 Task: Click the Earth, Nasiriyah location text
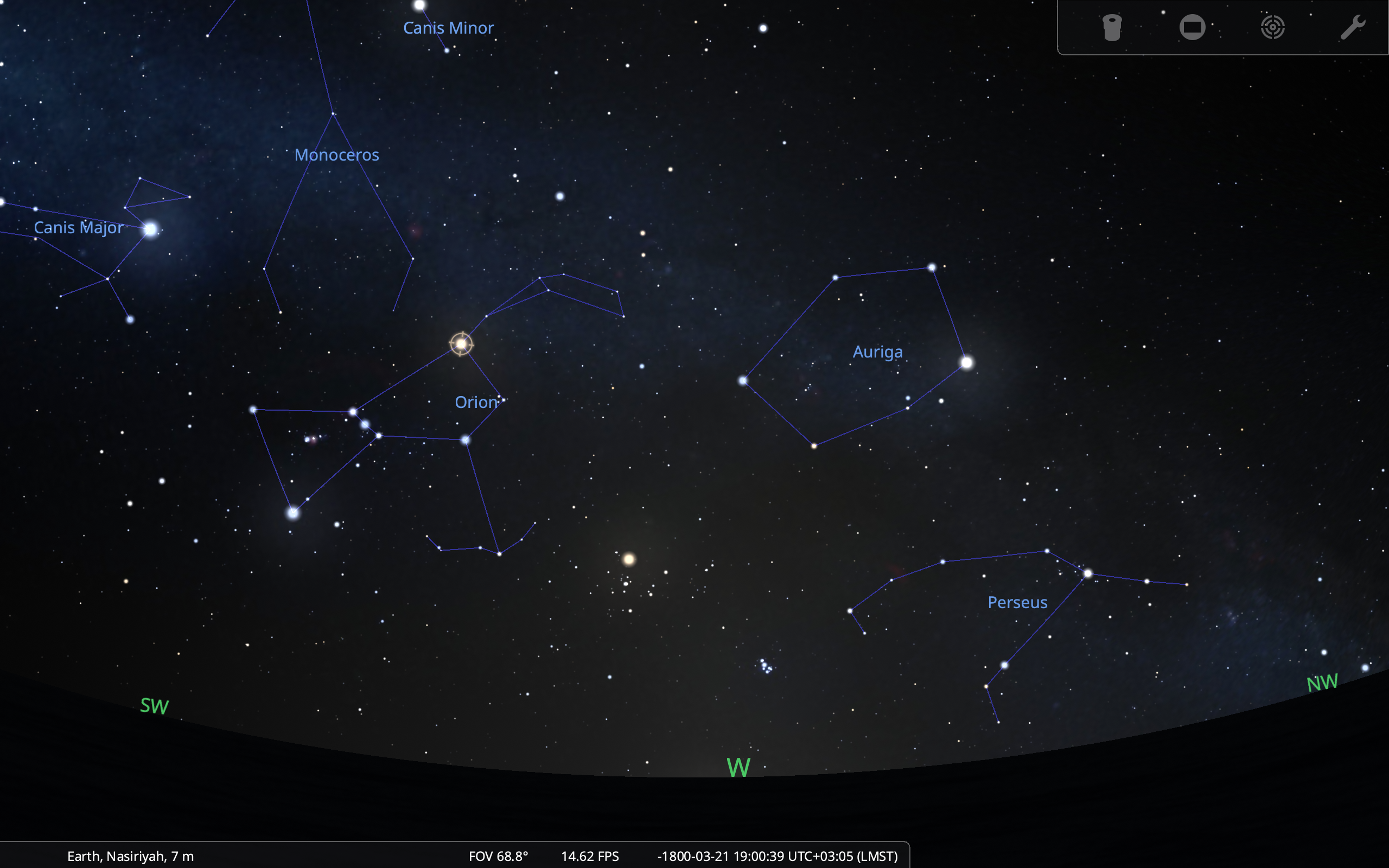pos(130,856)
